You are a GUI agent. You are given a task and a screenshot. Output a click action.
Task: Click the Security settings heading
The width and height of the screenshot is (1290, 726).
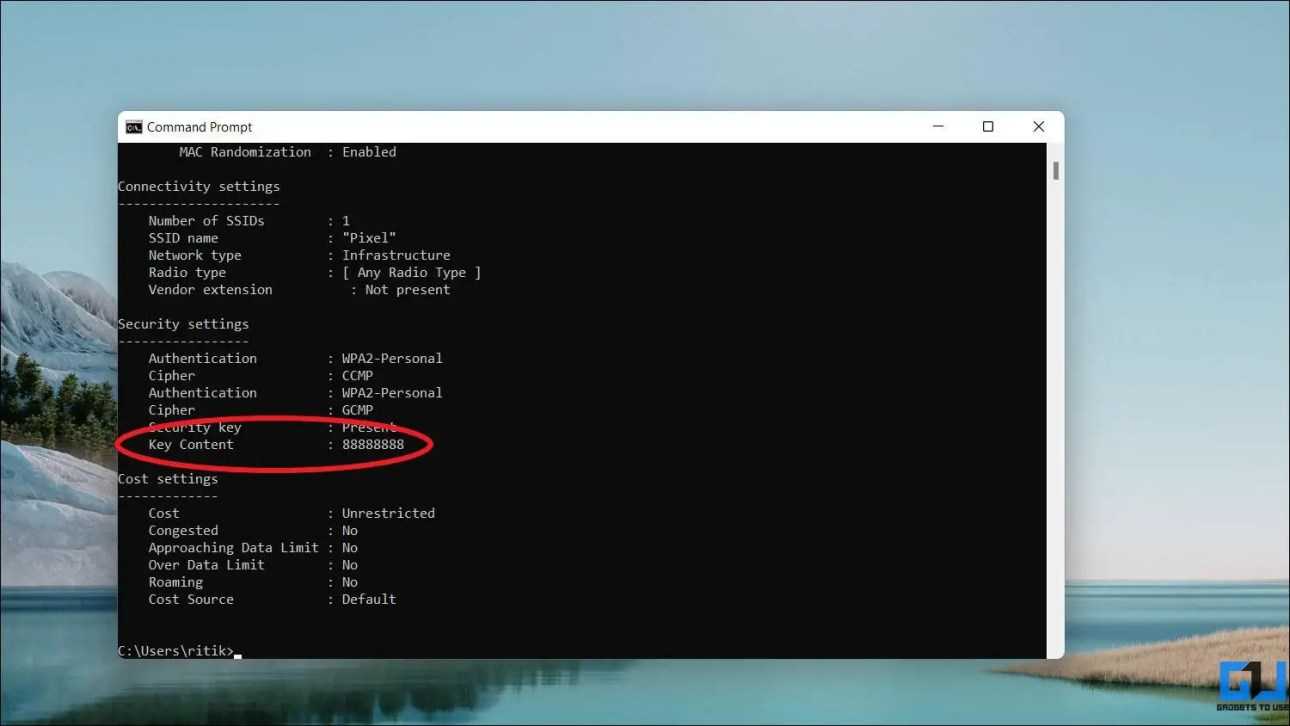point(183,324)
